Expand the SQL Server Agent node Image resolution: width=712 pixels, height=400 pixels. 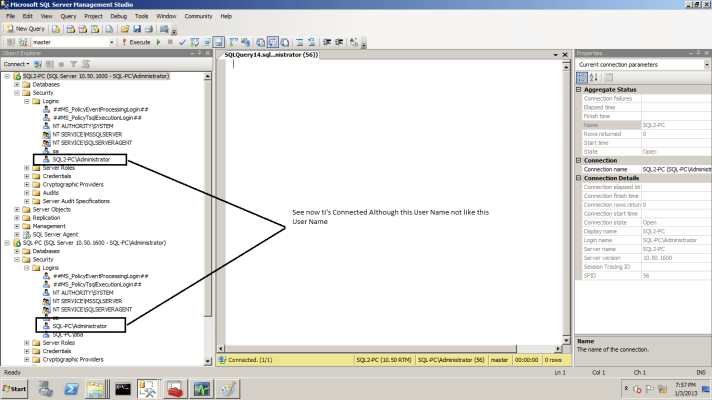click(x=17, y=235)
